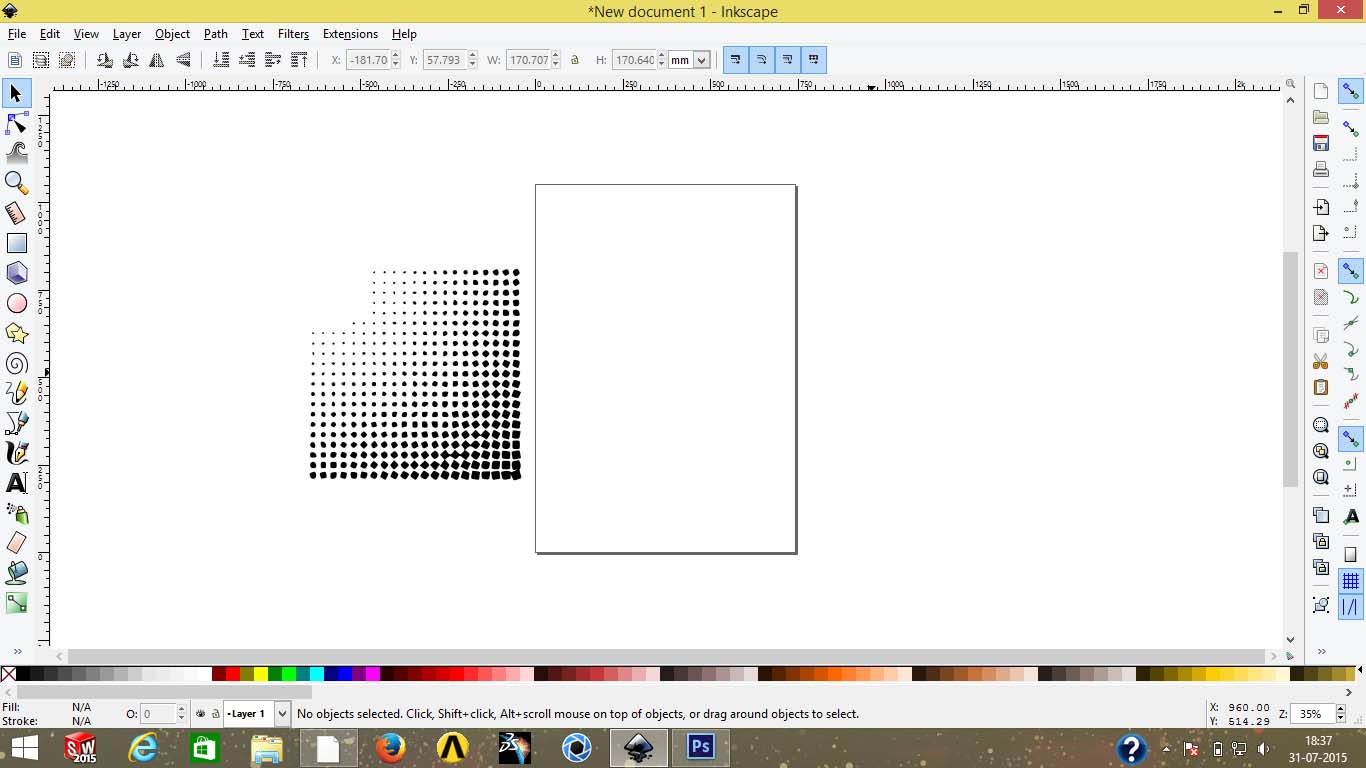Click the Windows Start button

click(25, 748)
